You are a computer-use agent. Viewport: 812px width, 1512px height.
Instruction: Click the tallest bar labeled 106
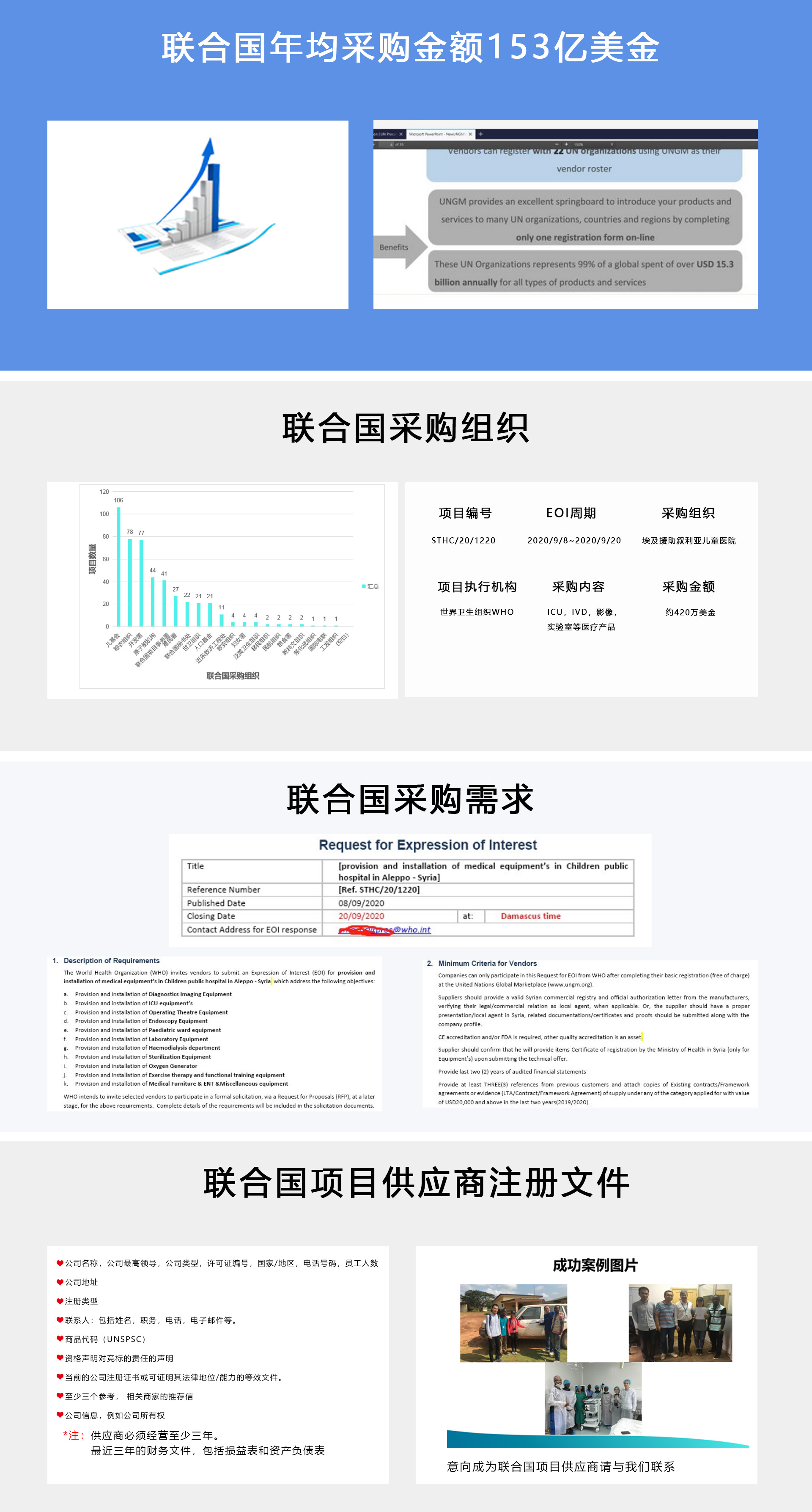pyautogui.click(x=118, y=566)
